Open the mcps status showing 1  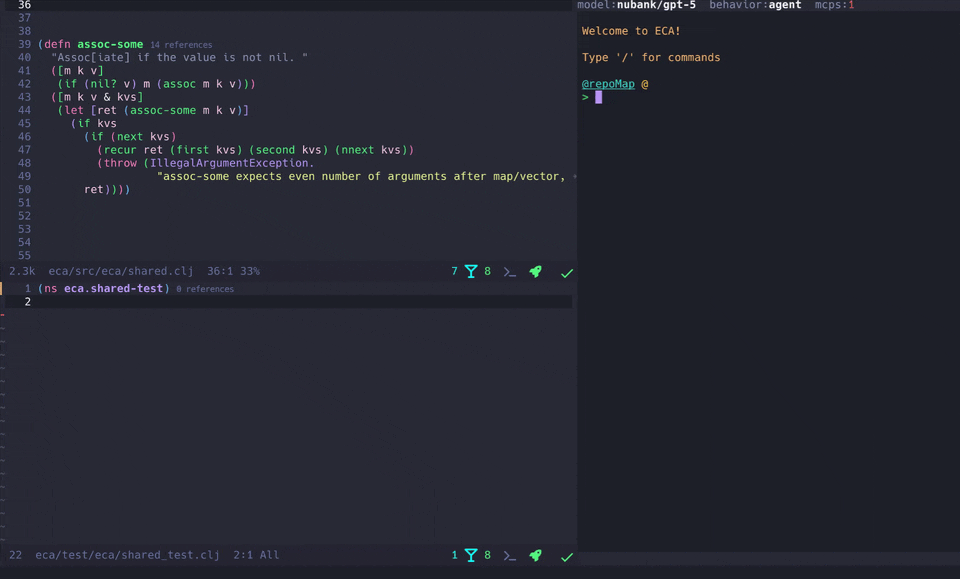point(834,5)
